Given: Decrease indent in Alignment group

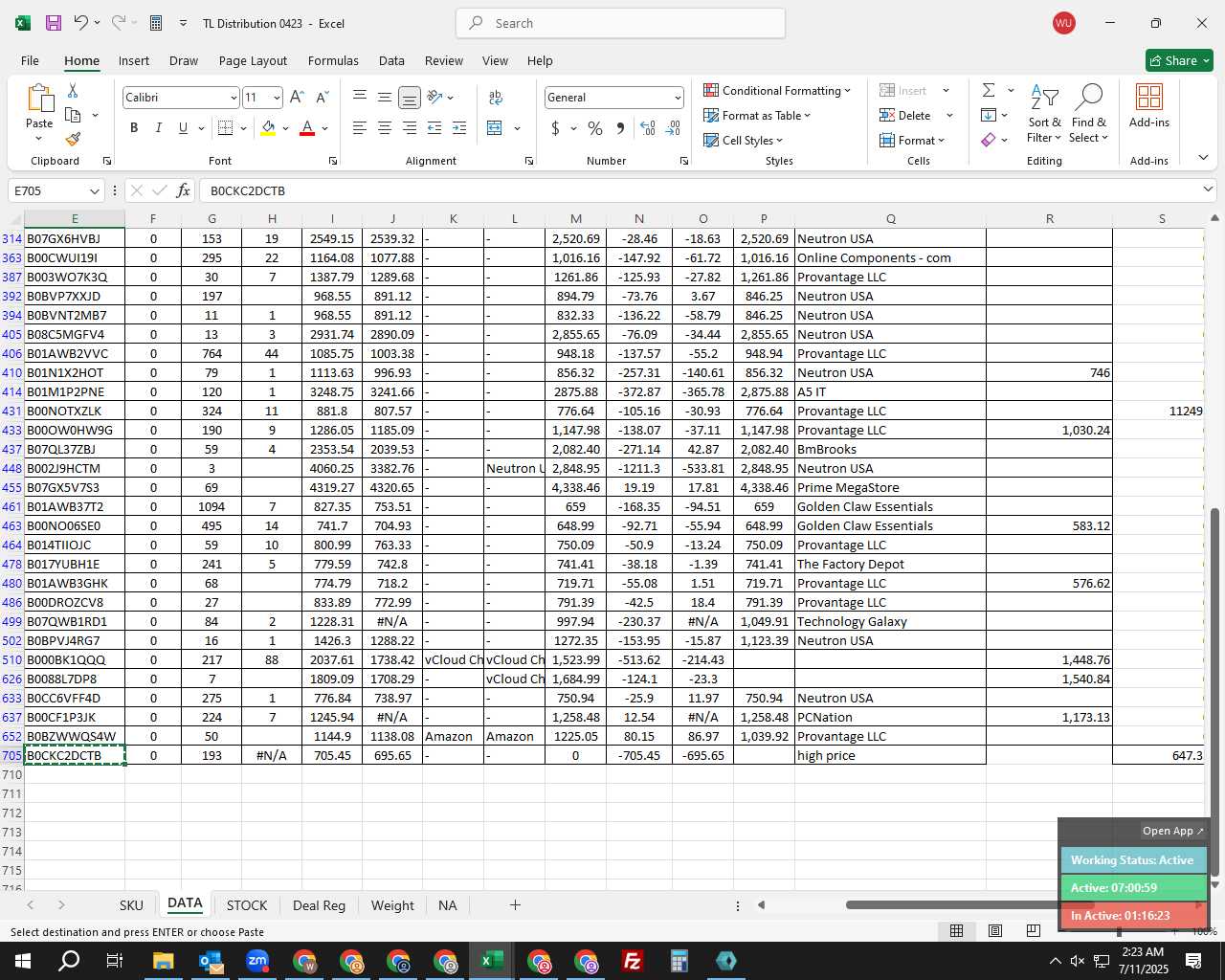Looking at the screenshot, I should pyautogui.click(x=434, y=127).
